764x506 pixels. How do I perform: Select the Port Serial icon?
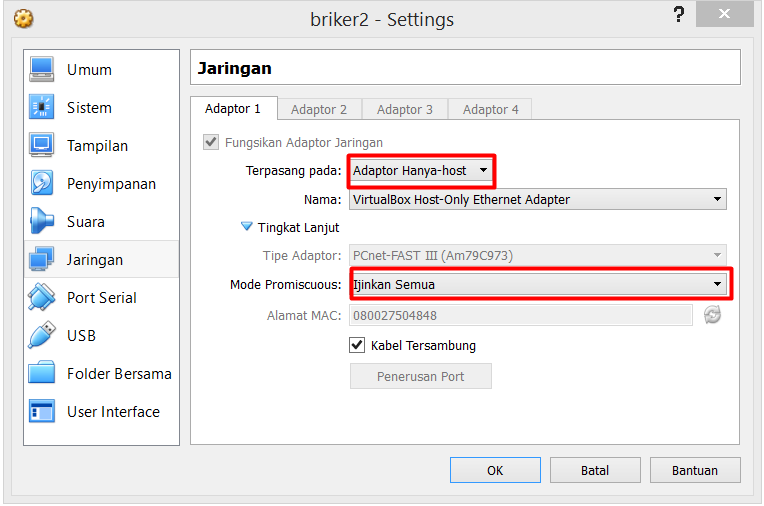[41, 297]
